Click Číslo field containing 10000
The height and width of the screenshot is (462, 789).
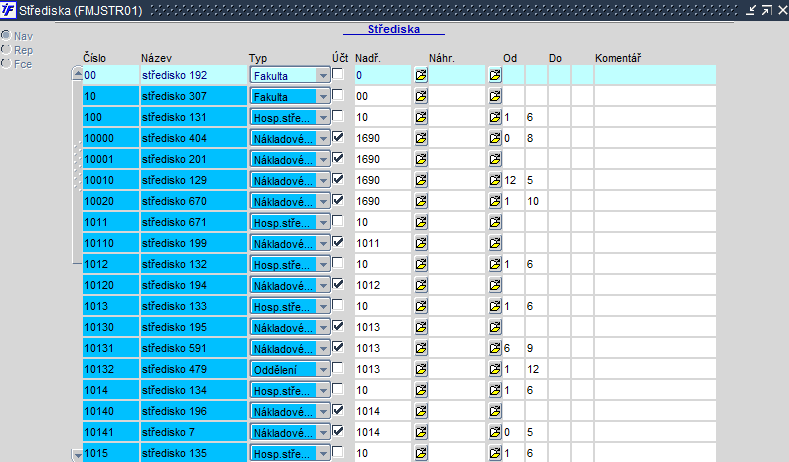[x=111, y=138]
